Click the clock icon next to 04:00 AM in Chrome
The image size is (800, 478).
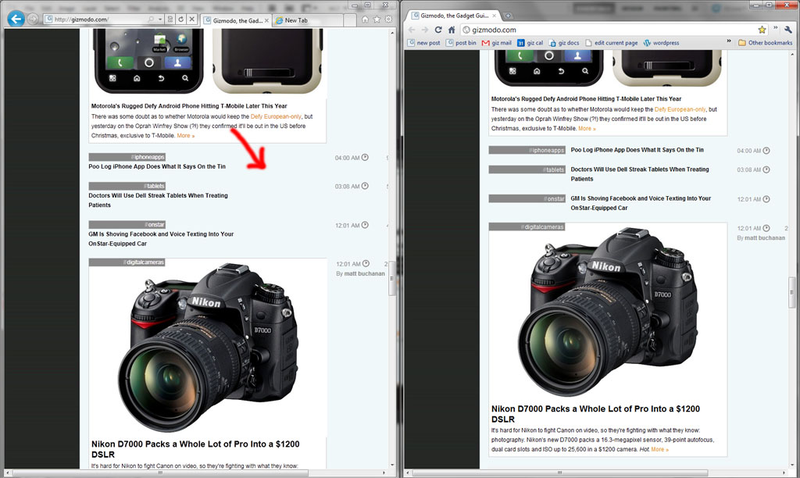(x=766, y=150)
